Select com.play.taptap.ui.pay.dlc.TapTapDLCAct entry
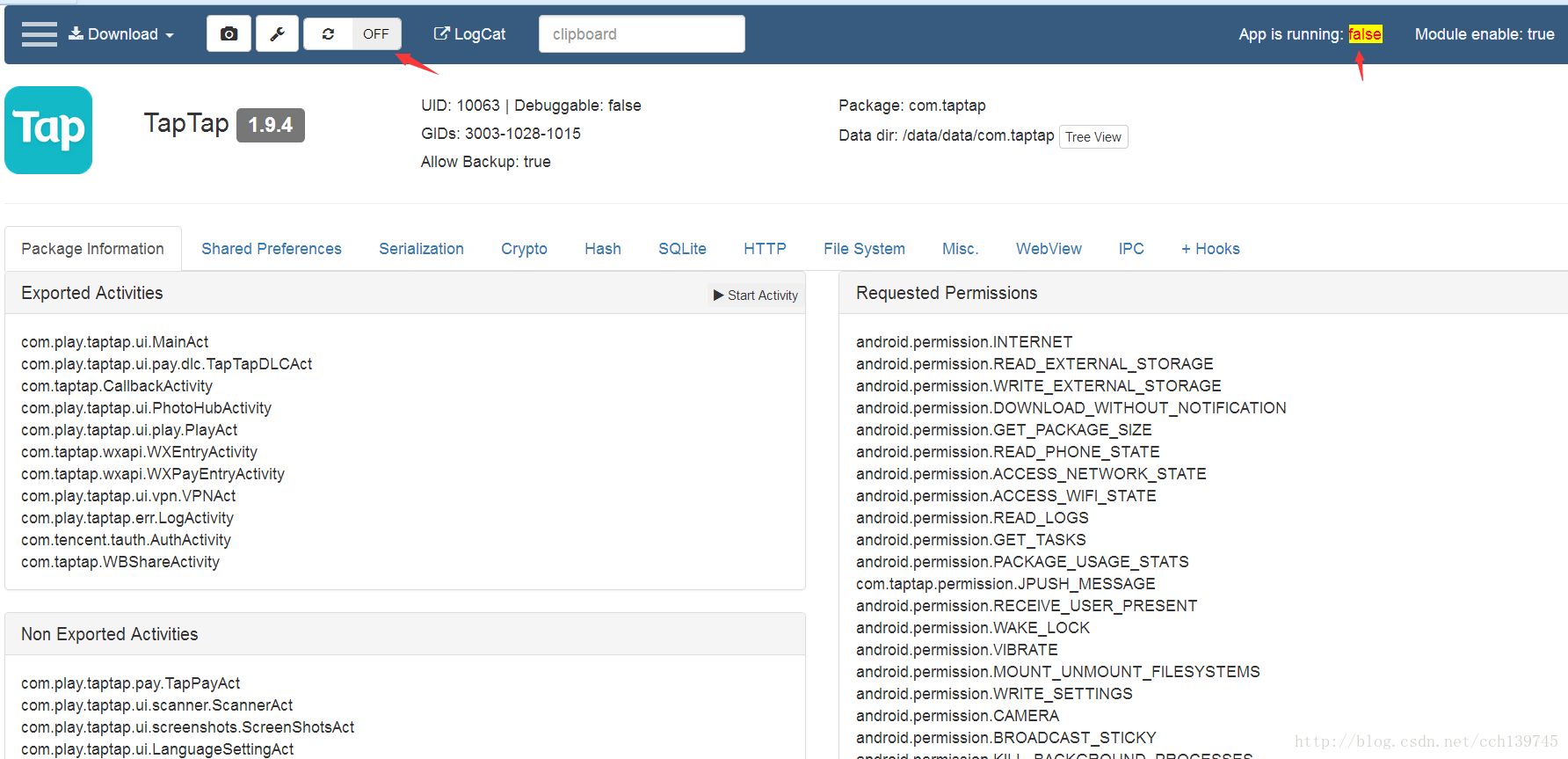 [167, 364]
